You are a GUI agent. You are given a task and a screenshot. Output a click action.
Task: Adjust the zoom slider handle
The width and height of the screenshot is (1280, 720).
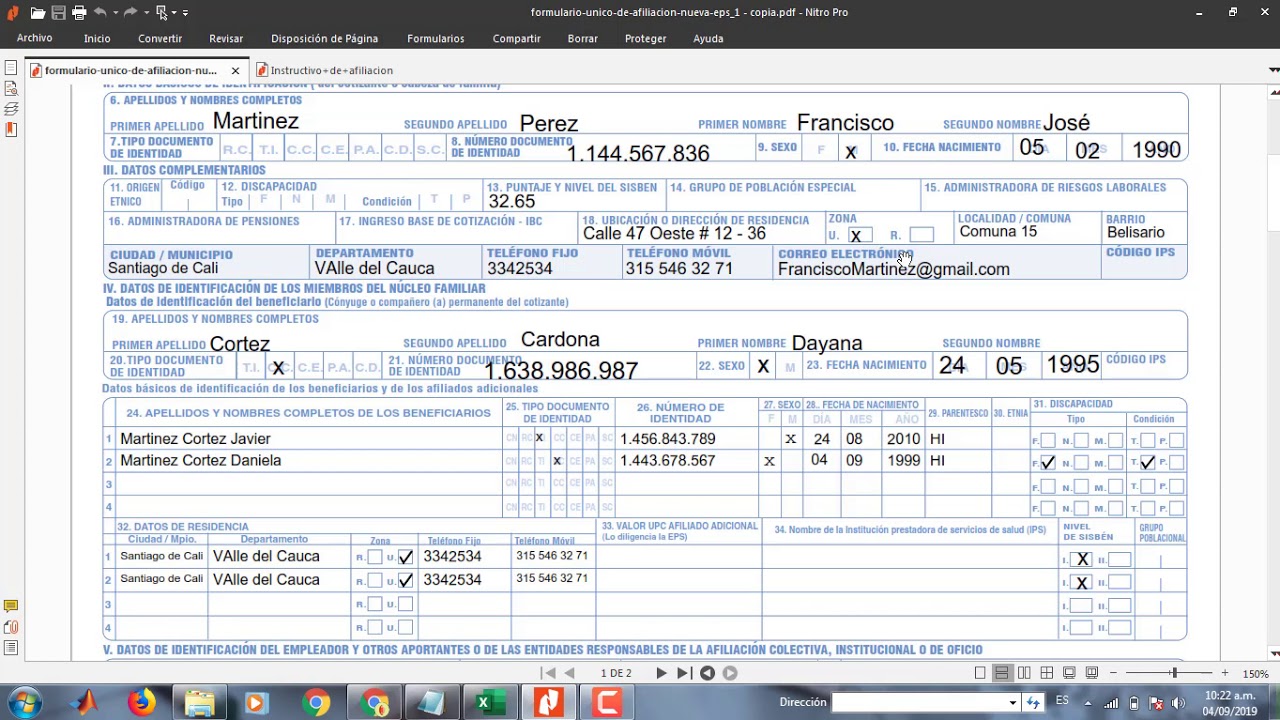1174,673
